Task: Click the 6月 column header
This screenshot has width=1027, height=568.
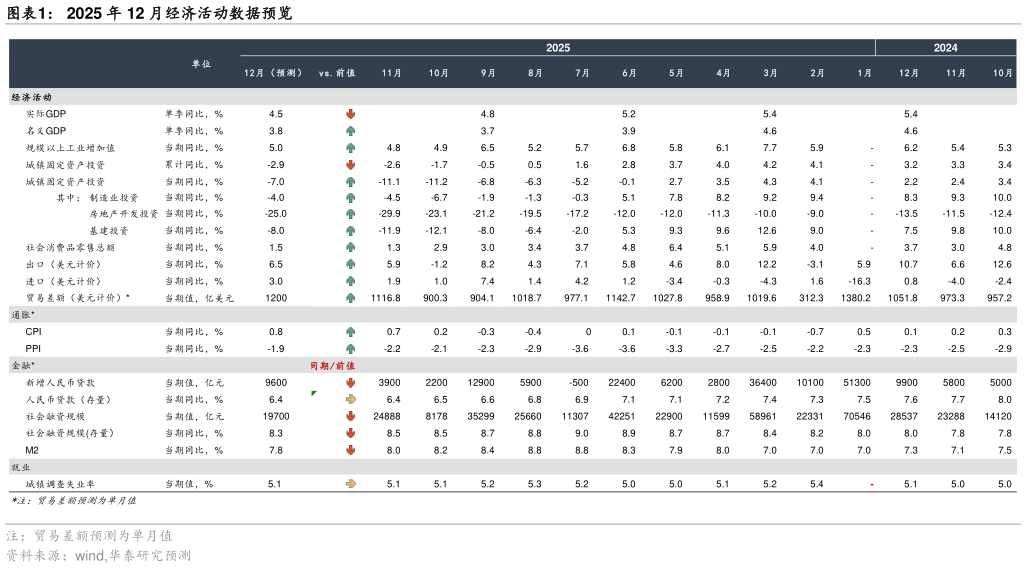Action: coord(629,73)
